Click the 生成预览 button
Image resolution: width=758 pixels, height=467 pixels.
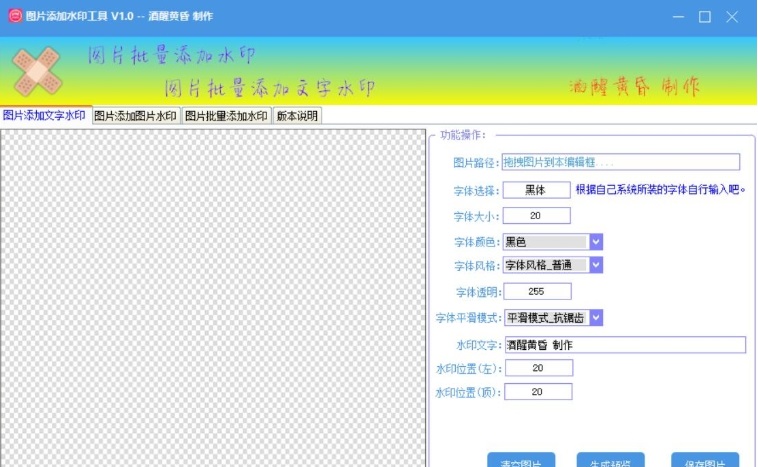pyautogui.click(x=610, y=460)
